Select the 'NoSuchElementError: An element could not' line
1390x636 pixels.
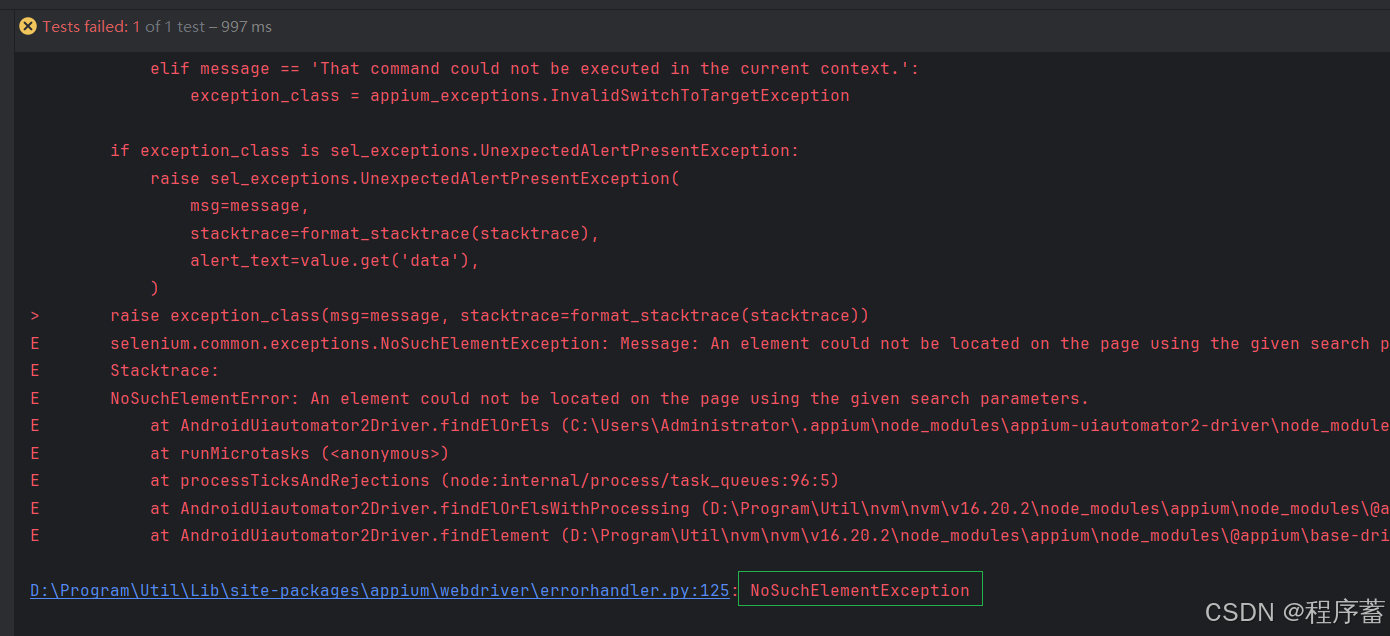click(x=600, y=398)
